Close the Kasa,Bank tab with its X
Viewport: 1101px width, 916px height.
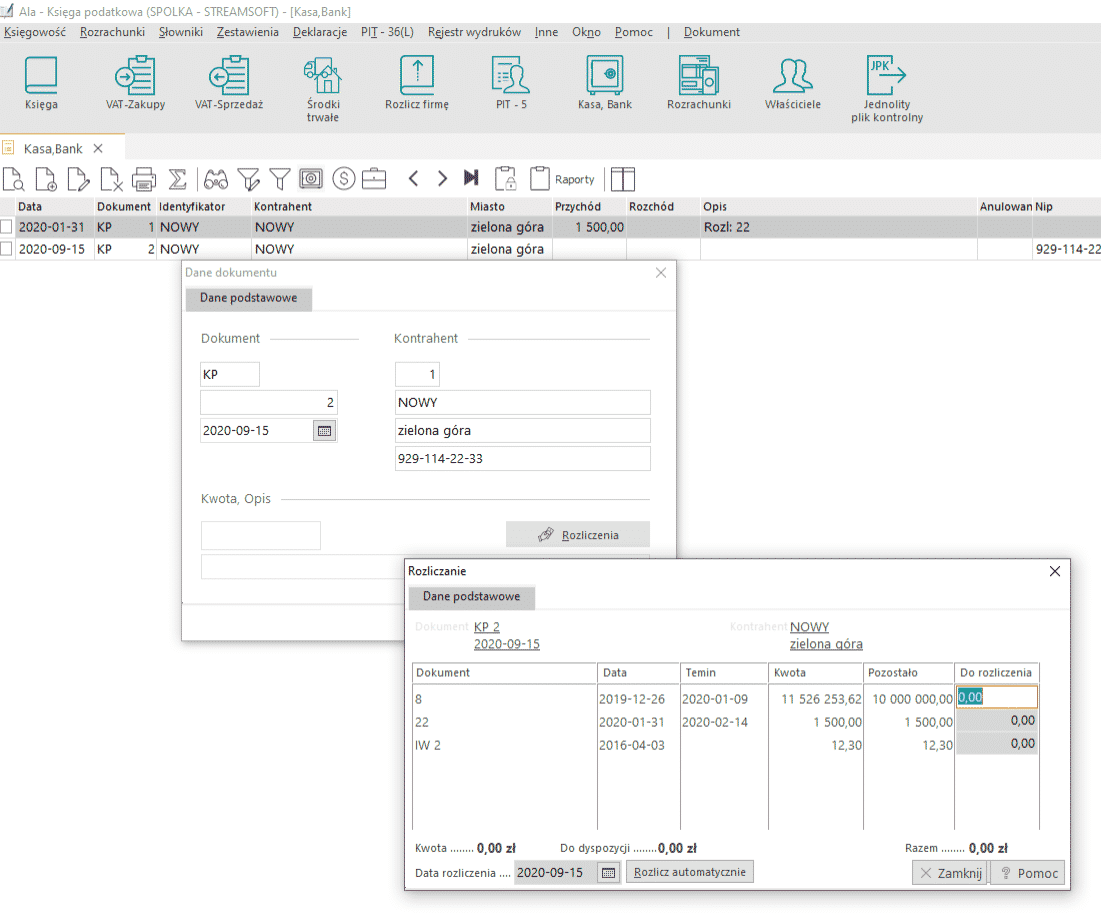pyautogui.click(x=98, y=148)
